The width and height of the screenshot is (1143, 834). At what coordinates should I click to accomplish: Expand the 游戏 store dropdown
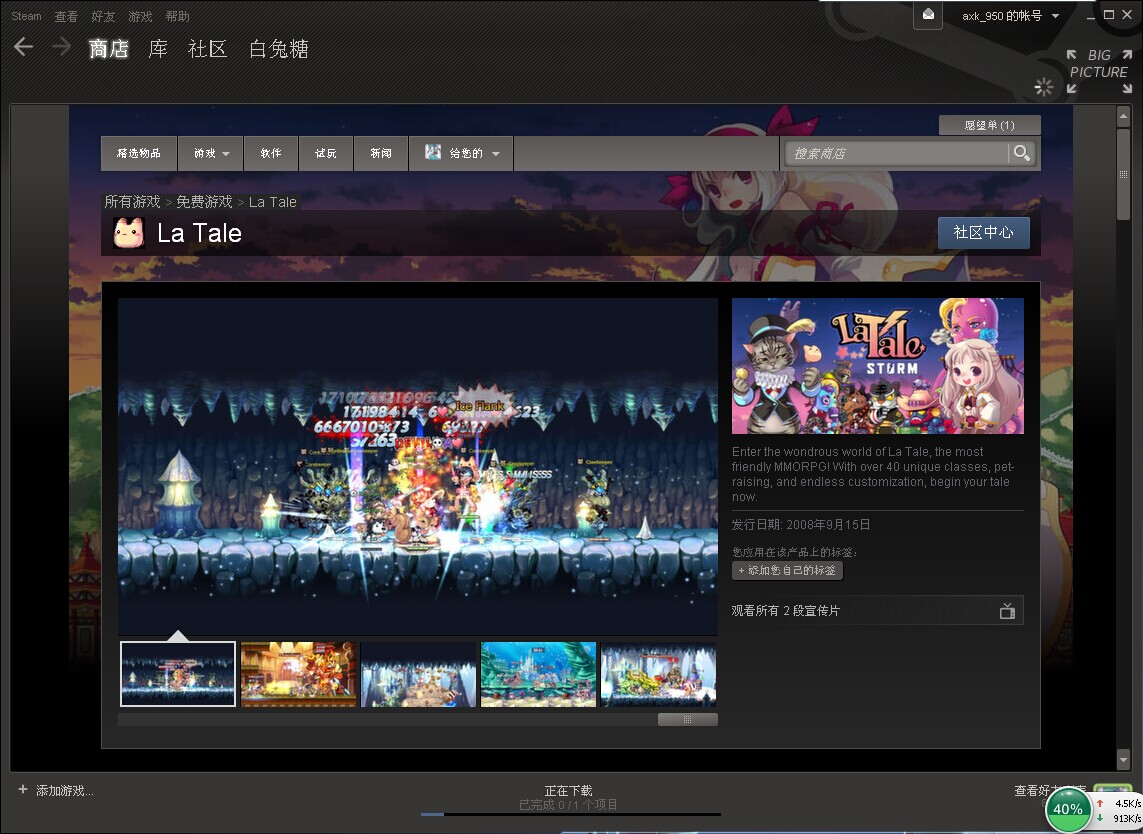[x=210, y=153]
